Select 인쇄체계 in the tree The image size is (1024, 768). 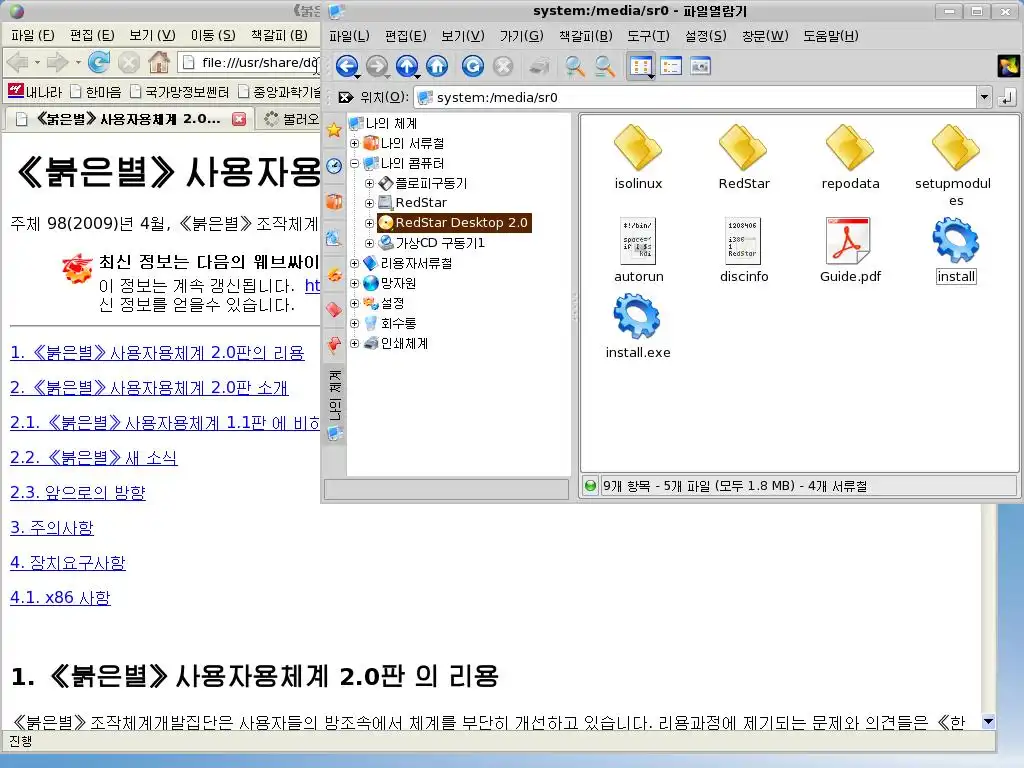(x=404, y=344)
